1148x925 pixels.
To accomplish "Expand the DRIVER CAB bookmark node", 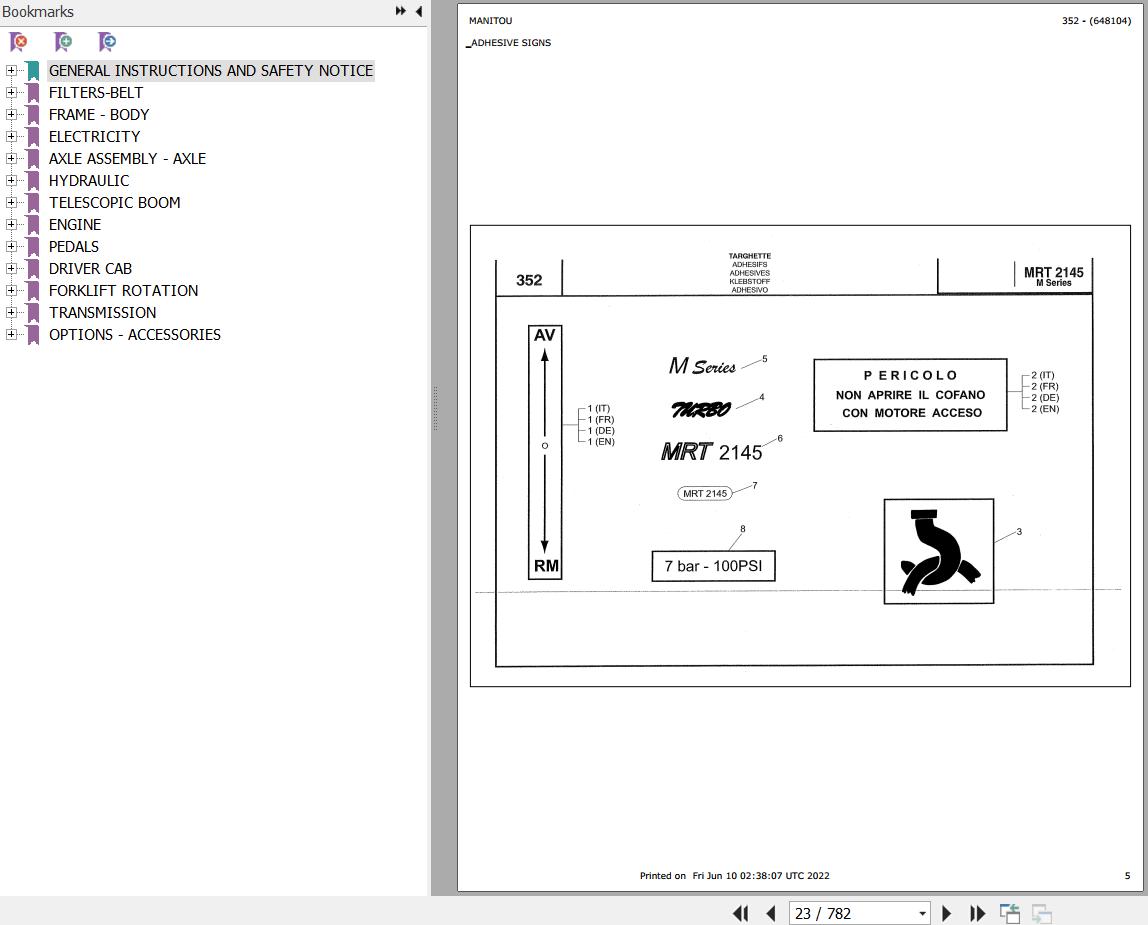I will 11,268.
